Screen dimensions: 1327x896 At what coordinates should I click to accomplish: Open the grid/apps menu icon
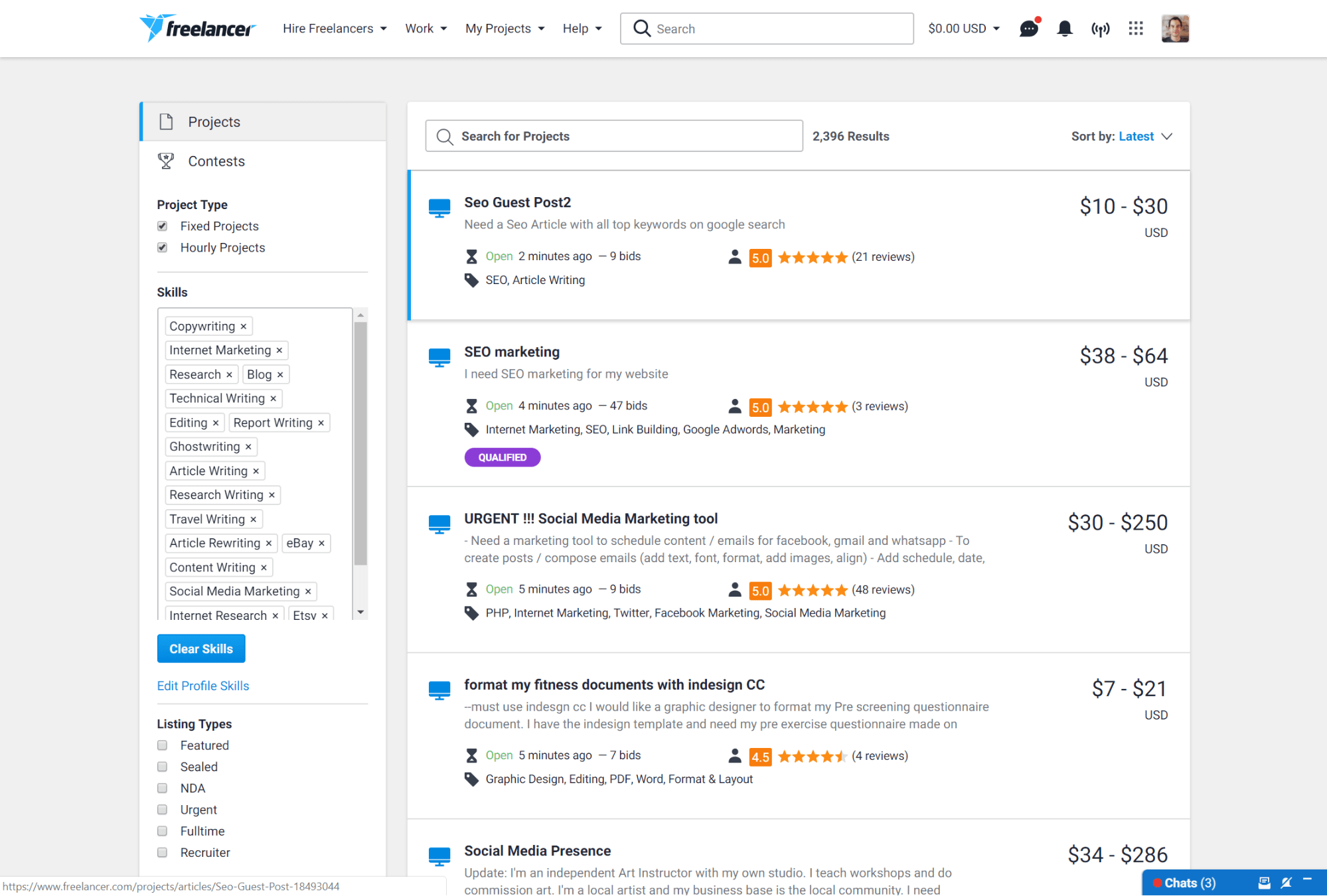pyautogui.click(x=1135, y=28)
